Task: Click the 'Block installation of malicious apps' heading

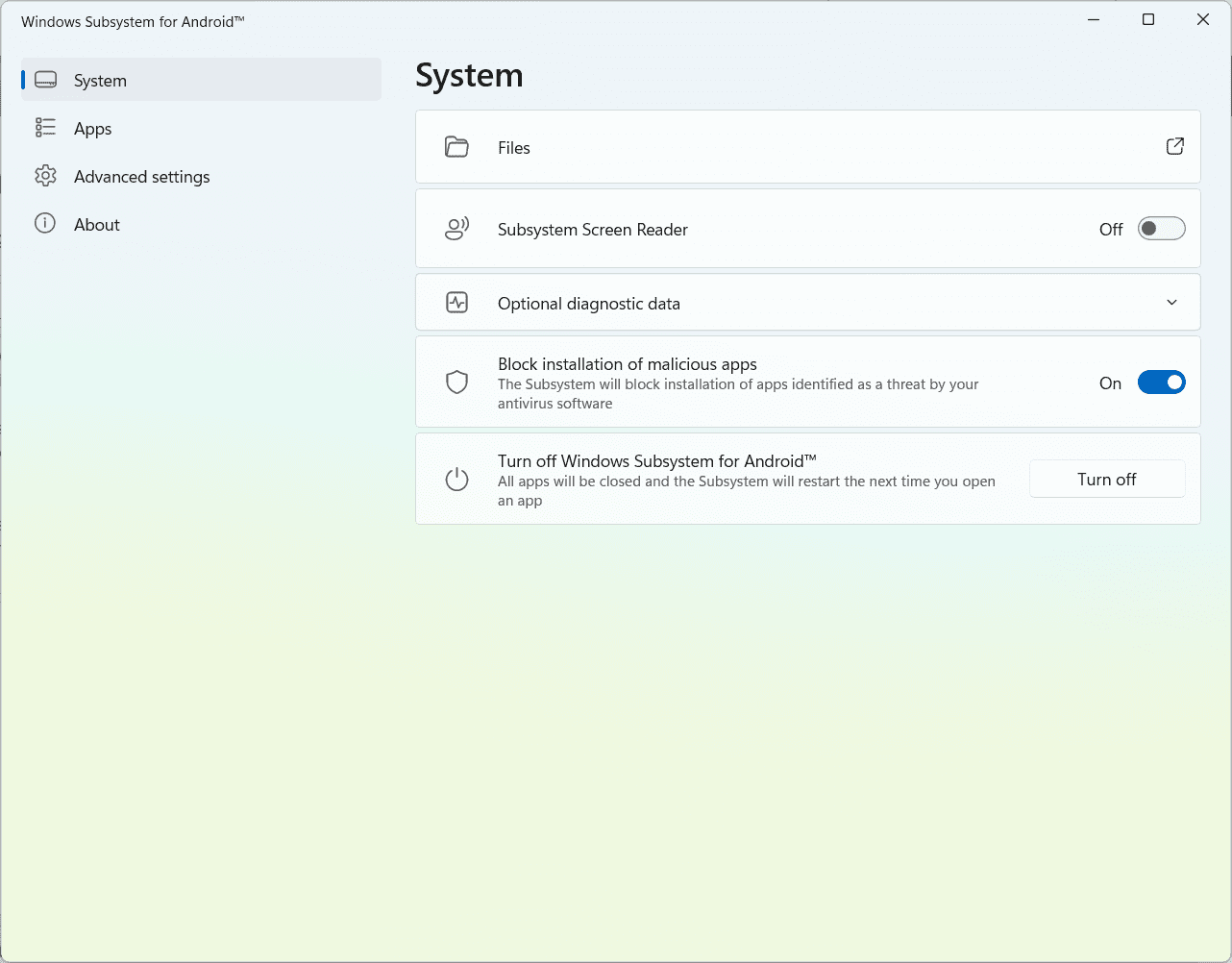Action: click(x=628, y=364)
